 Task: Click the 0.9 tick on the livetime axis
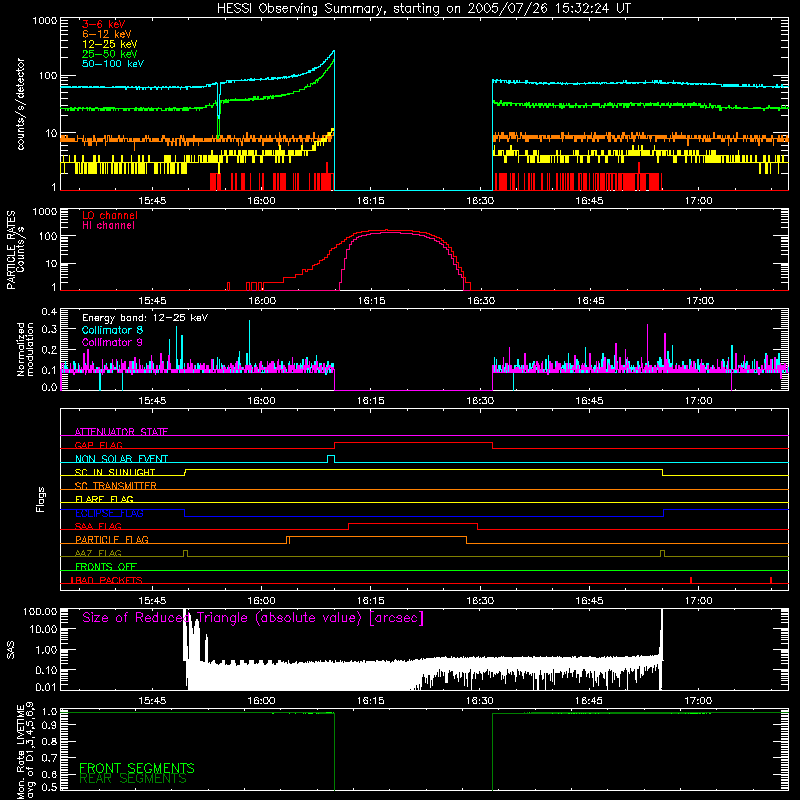(x=49, y=724)
